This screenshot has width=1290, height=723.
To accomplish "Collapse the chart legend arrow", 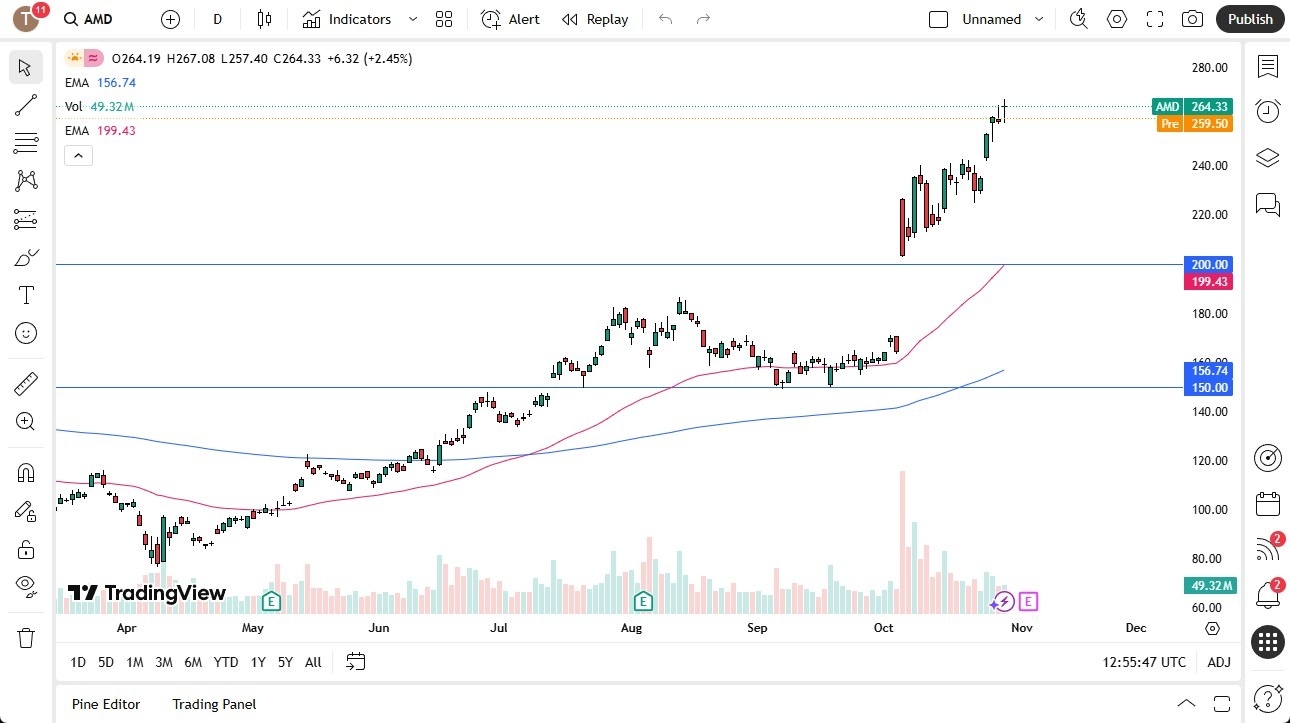I will coord(78,155).
